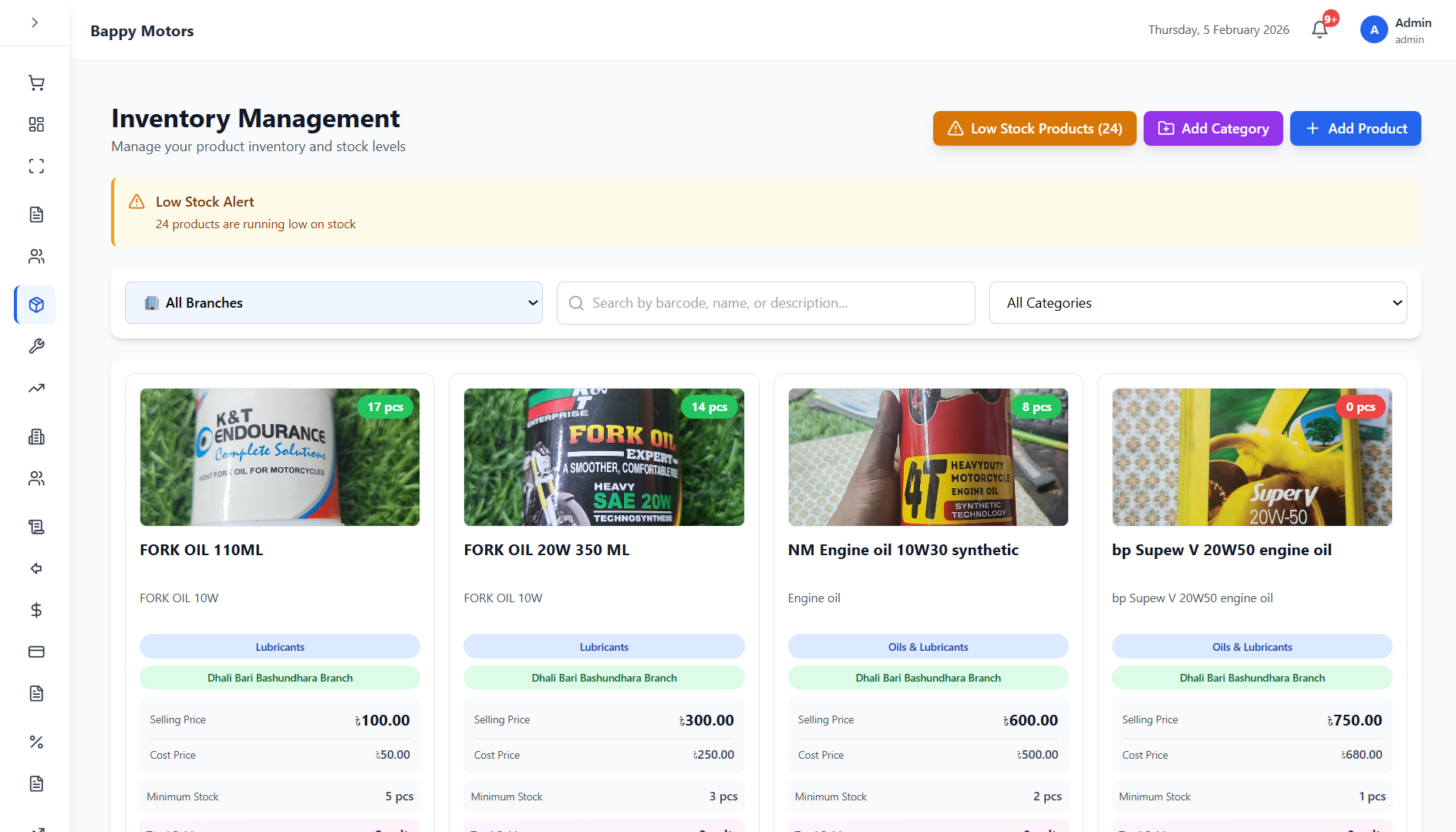Click the Add Category button
The height and width of the screenshot is (832, 1456).
(x=1213, y=129)
